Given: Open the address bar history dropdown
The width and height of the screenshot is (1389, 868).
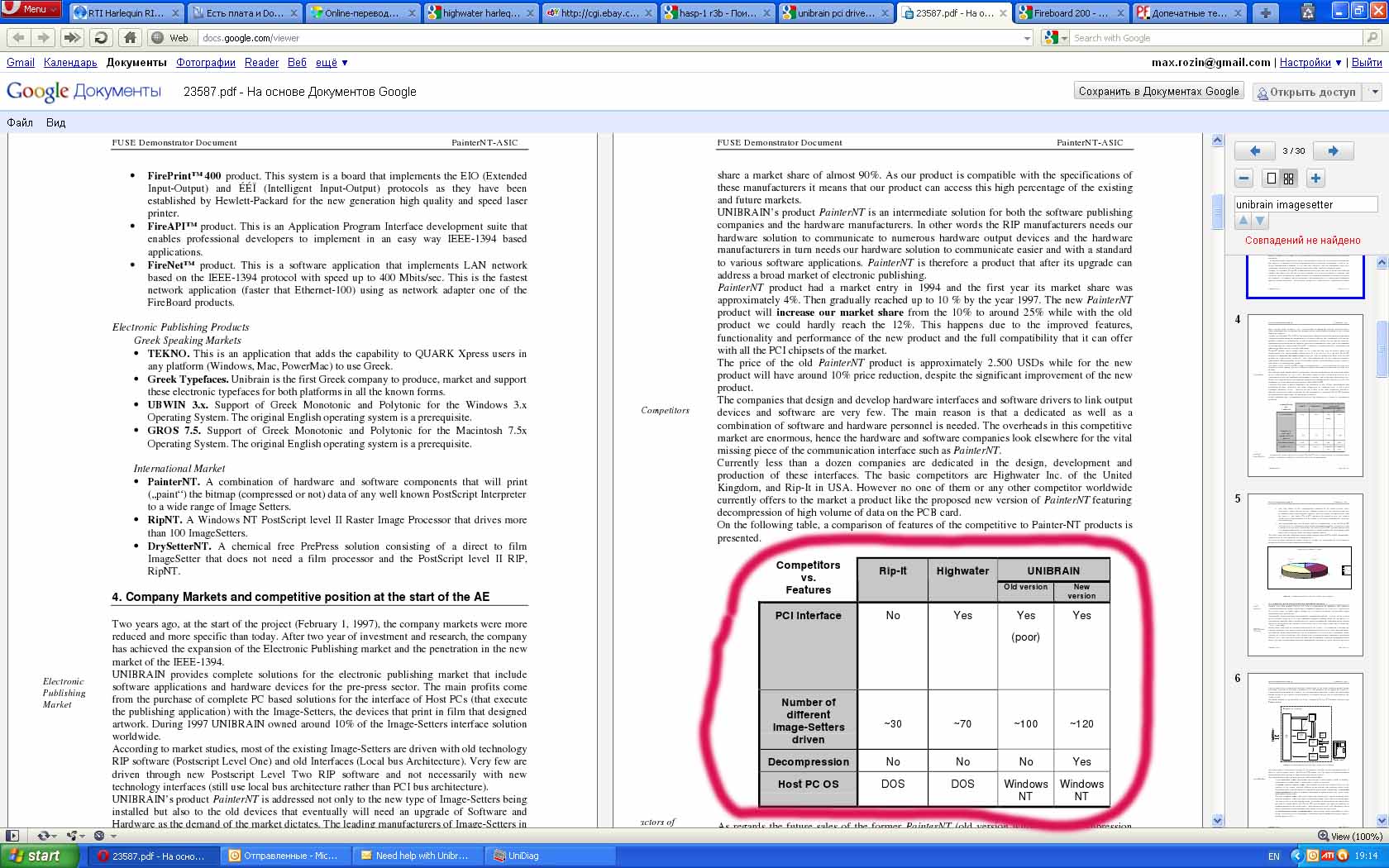Looking at the screenshot, I should pyautogui.click(x=1027, y=38).
